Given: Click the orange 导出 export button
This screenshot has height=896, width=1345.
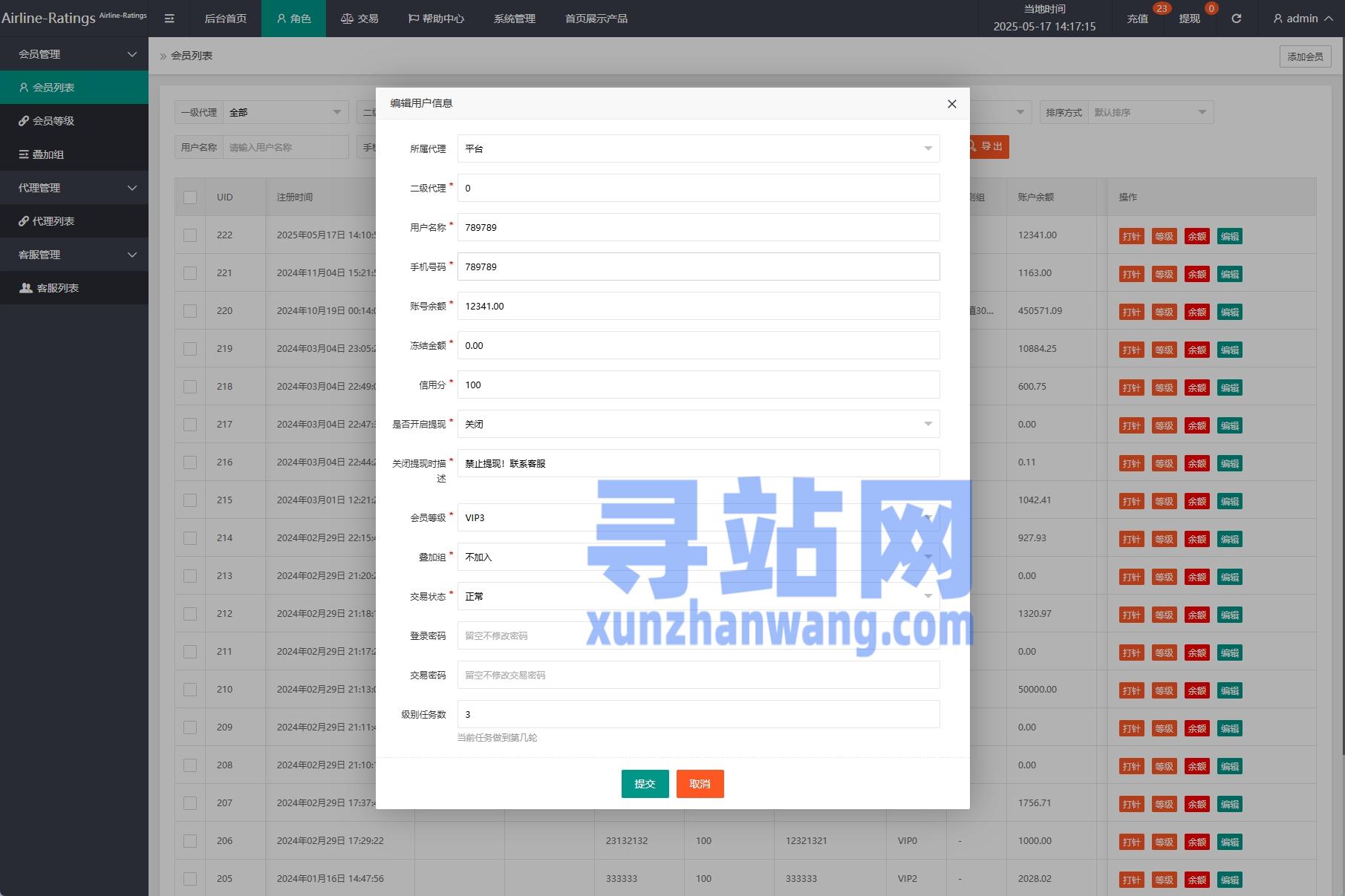Looking at the screenshot, I should [989, 147].
